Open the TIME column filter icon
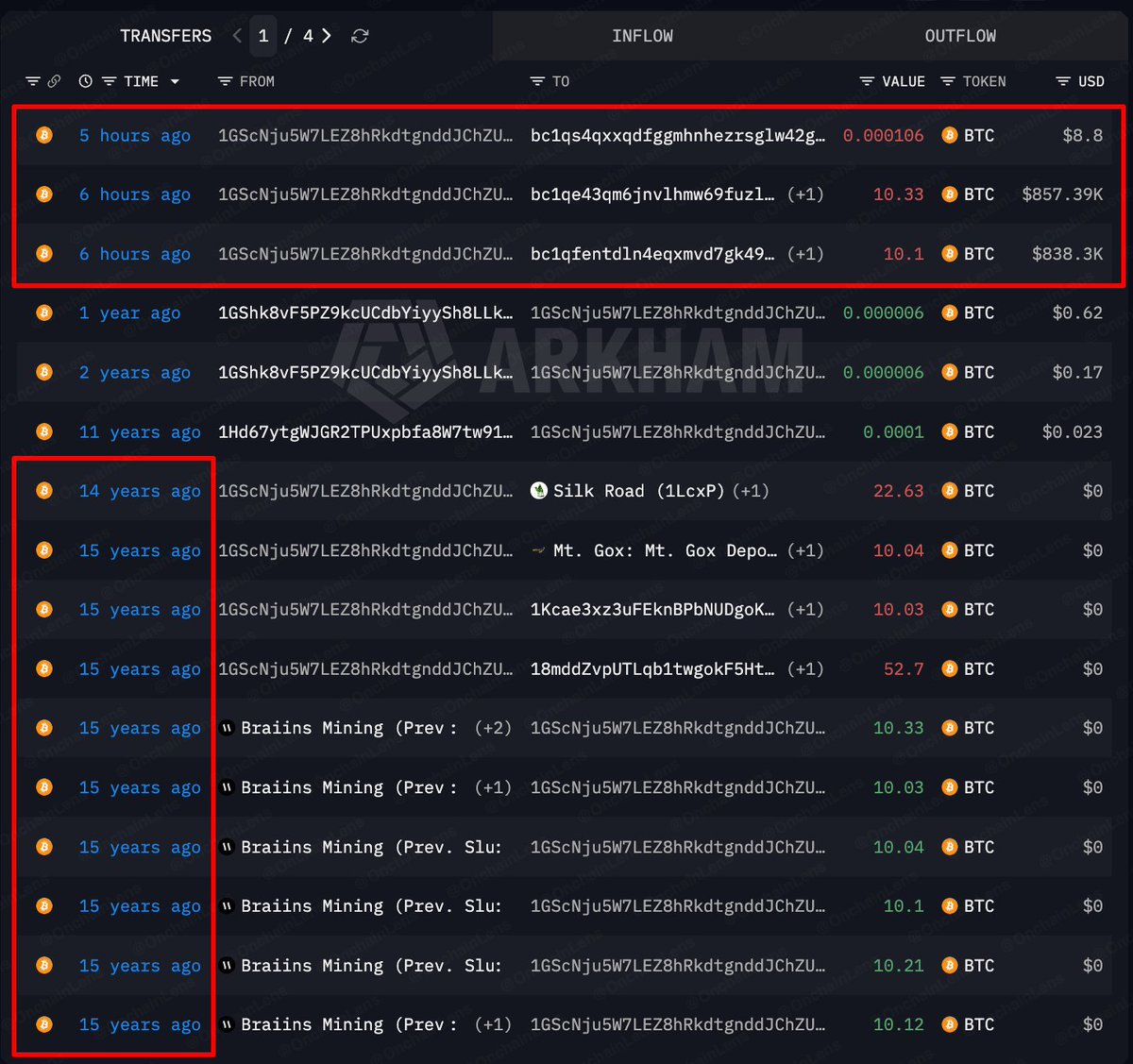Screen dimensions: 1133x1064 click(109, 81)
